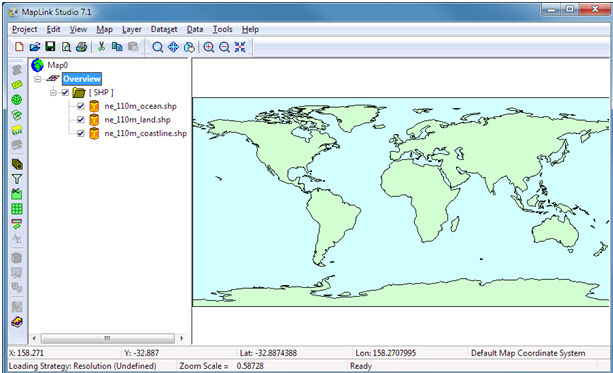
Task: Click the greyed-out Paste icon
Action: (x=133, y=47)
